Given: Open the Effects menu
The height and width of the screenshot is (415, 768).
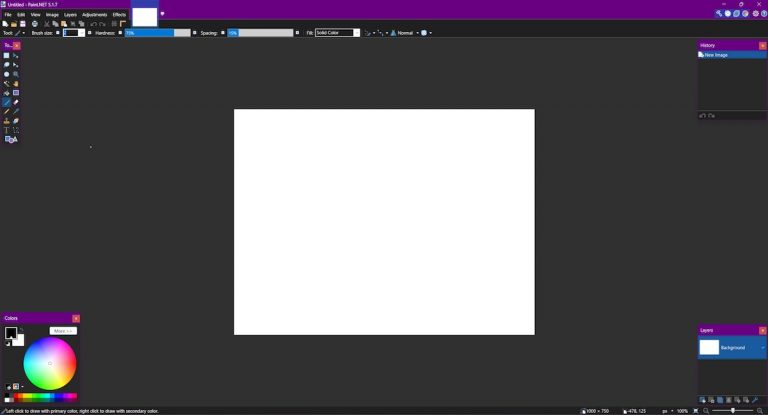Looking at the screenshot, I should coord(119,15).
